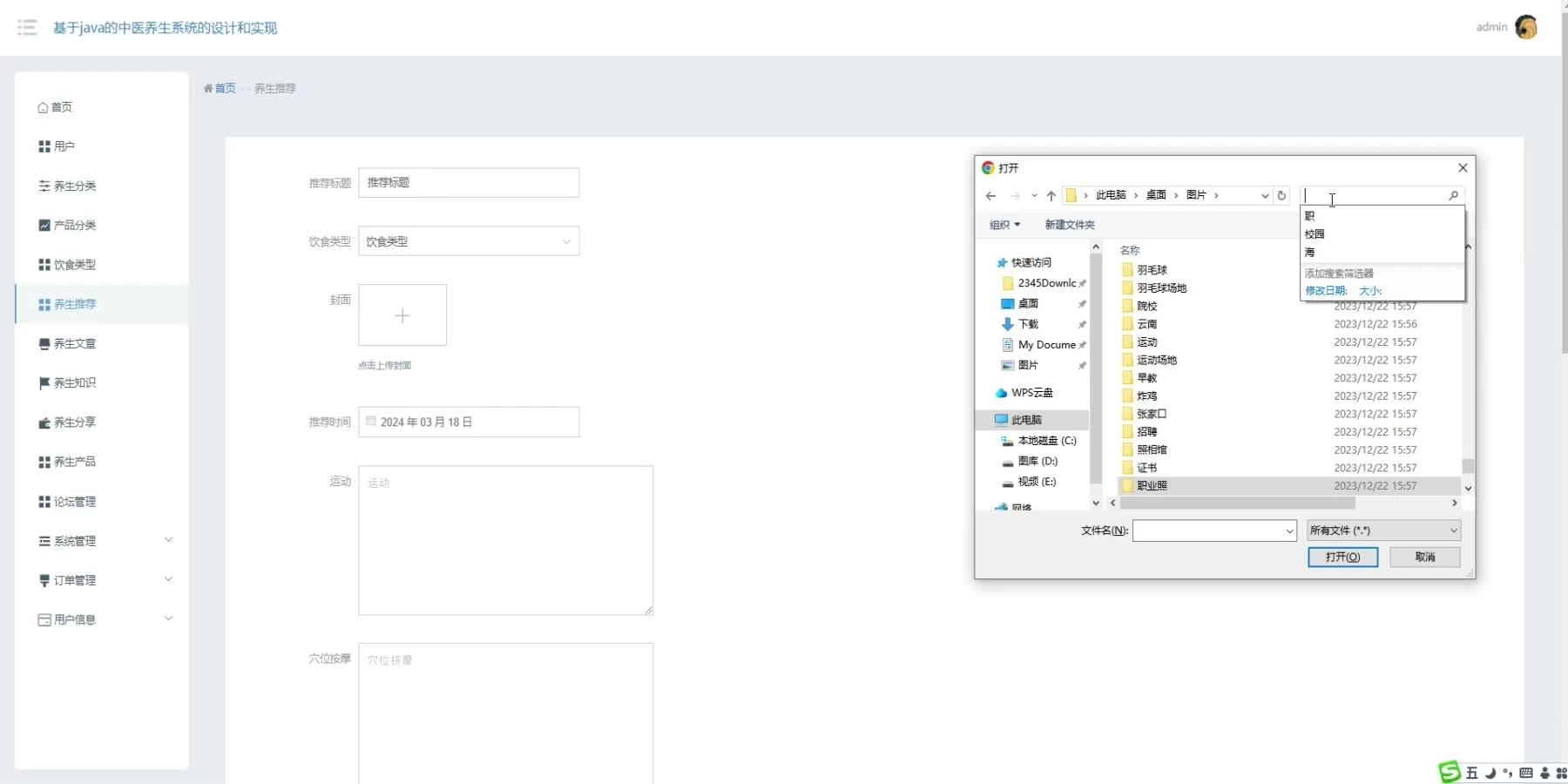Open the address bar history dropdown

coord(1265,195)
